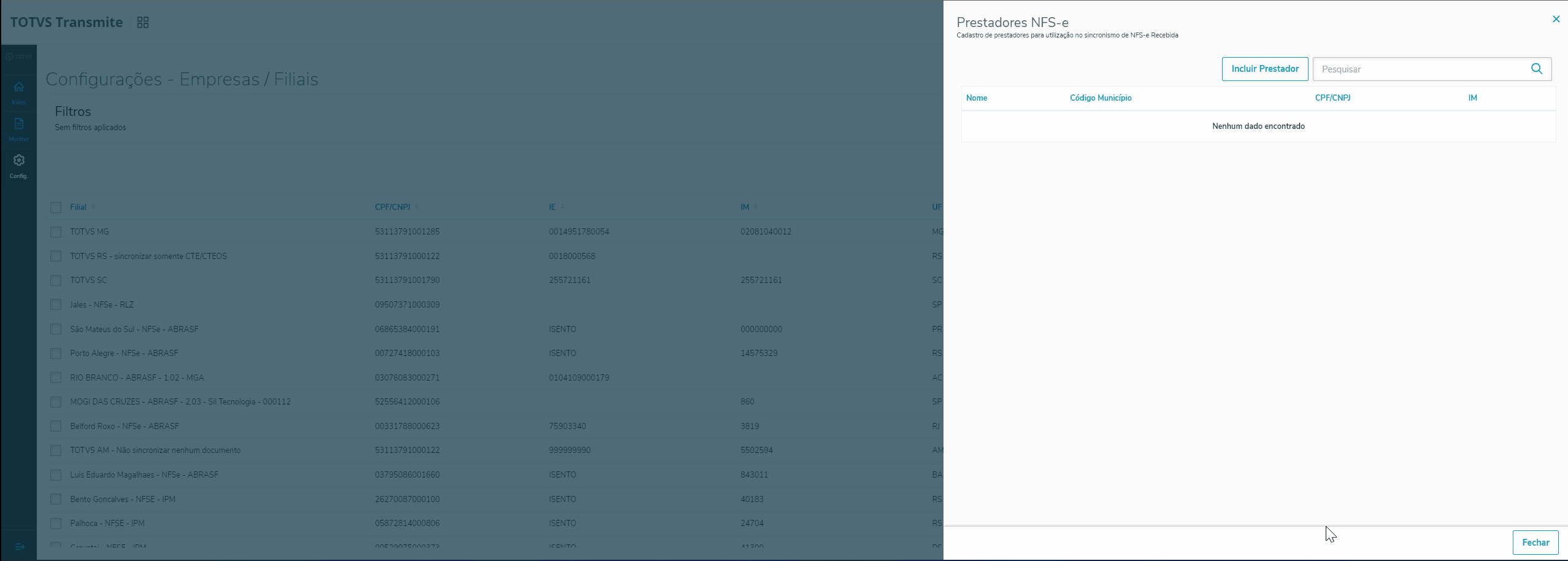Click IM value 14575329
Image resolution: width=1568 pixels, height=561 pixels.
point(759,353)
